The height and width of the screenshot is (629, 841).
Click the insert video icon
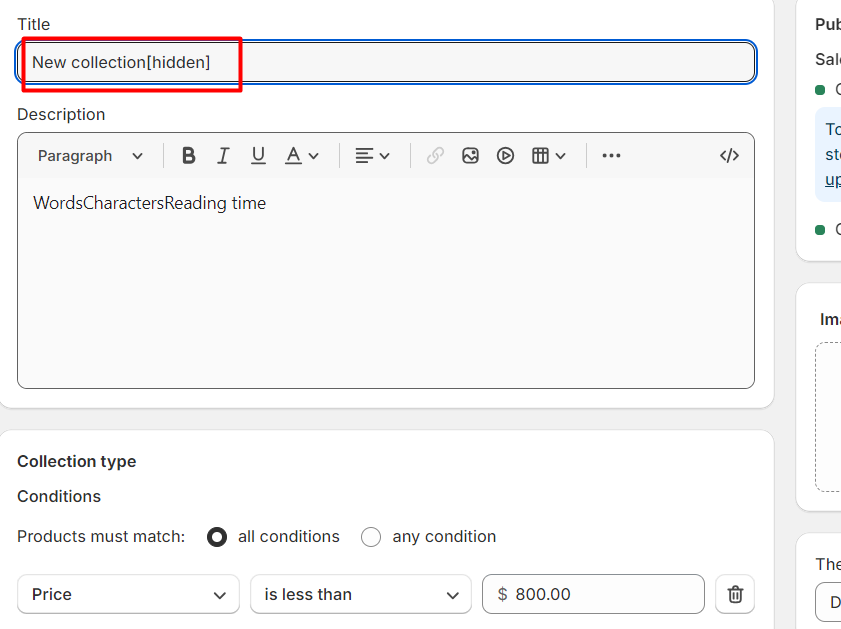[505, 156]
